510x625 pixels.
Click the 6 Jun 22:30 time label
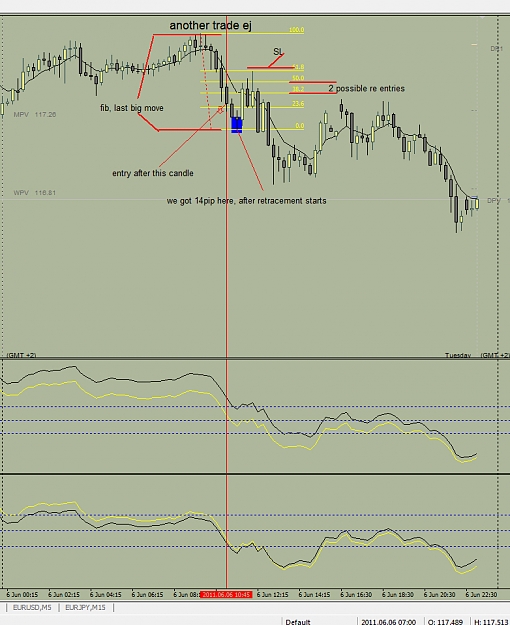pos(481,595)
